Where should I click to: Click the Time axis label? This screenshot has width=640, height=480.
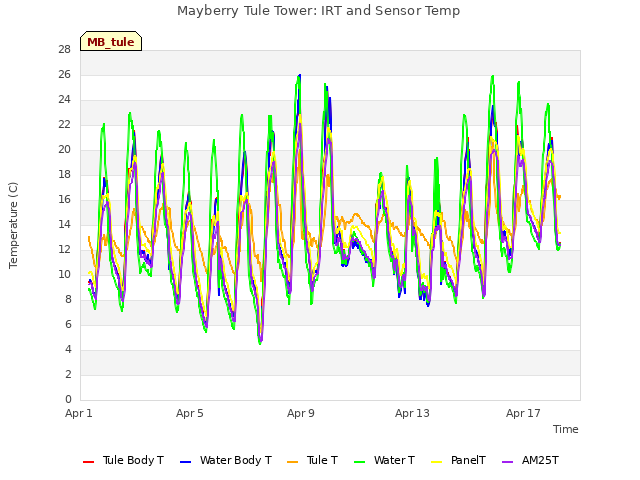566,429
